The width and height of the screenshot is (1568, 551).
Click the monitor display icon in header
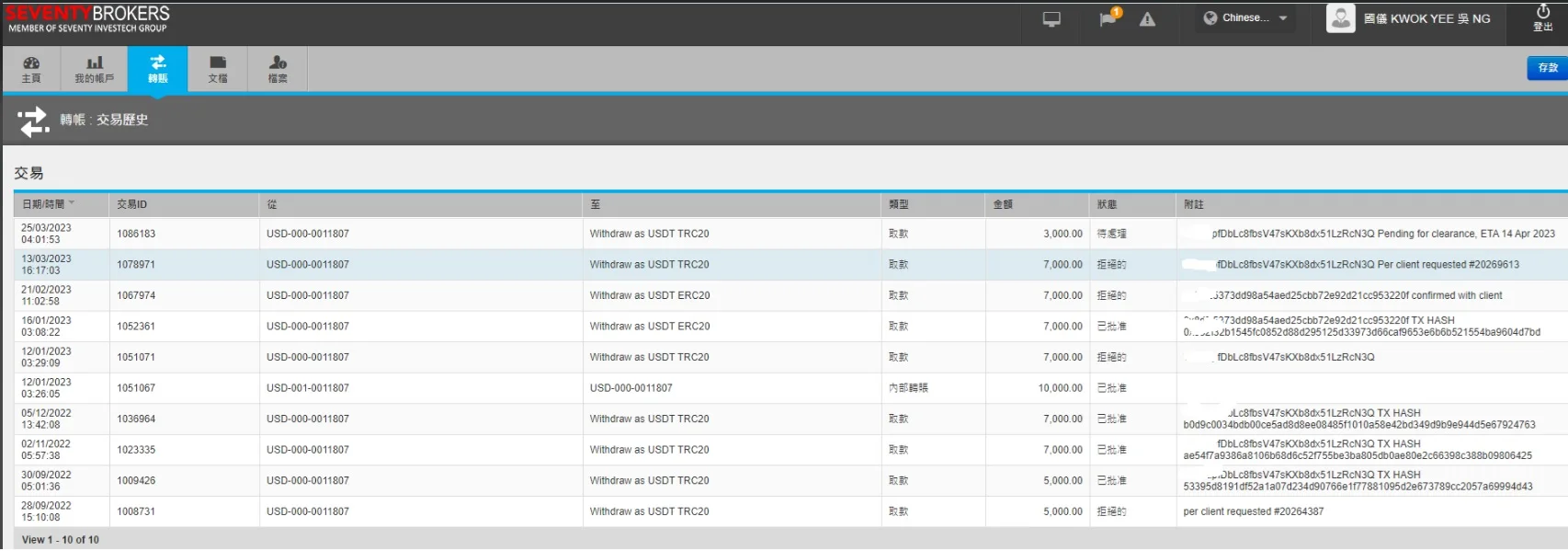1051,19
